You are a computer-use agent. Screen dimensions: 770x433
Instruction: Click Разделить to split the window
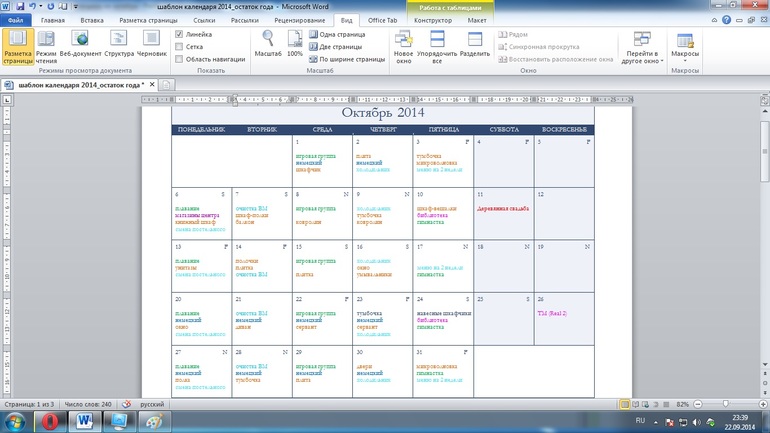click(x=475, y=46)
